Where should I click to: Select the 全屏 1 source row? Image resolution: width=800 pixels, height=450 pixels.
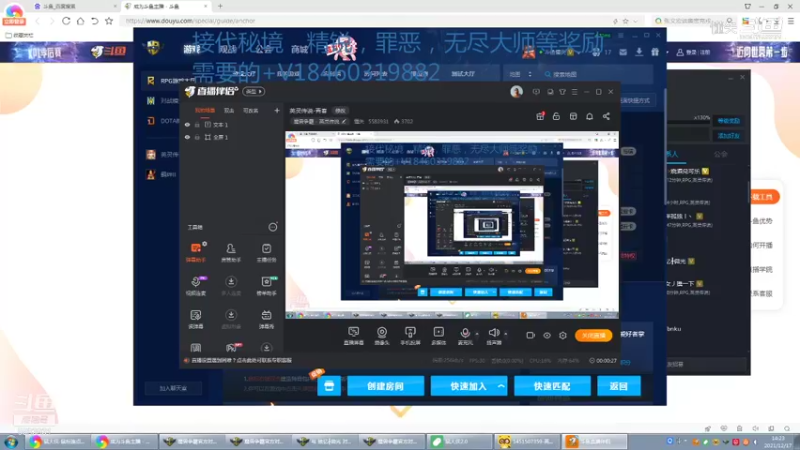pos(232,137)
